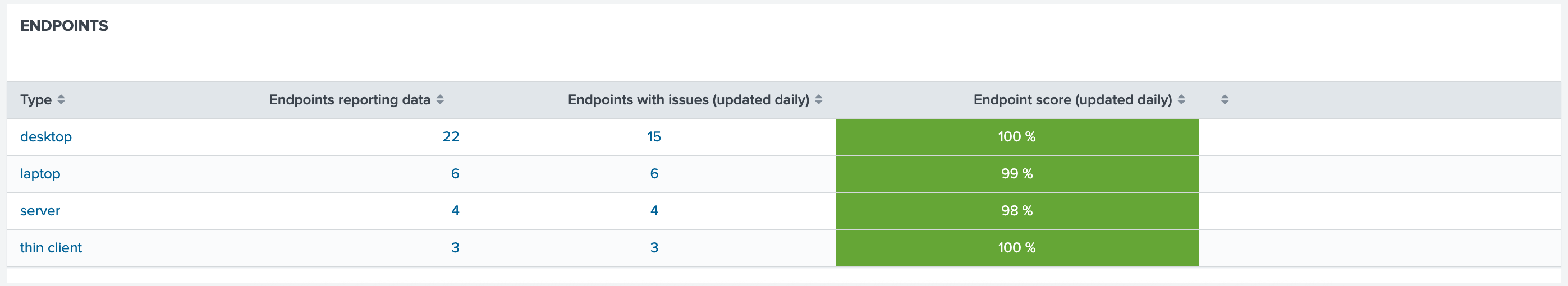Click the sort icon next to Type
1568x286 pixels.
point(61,100)
